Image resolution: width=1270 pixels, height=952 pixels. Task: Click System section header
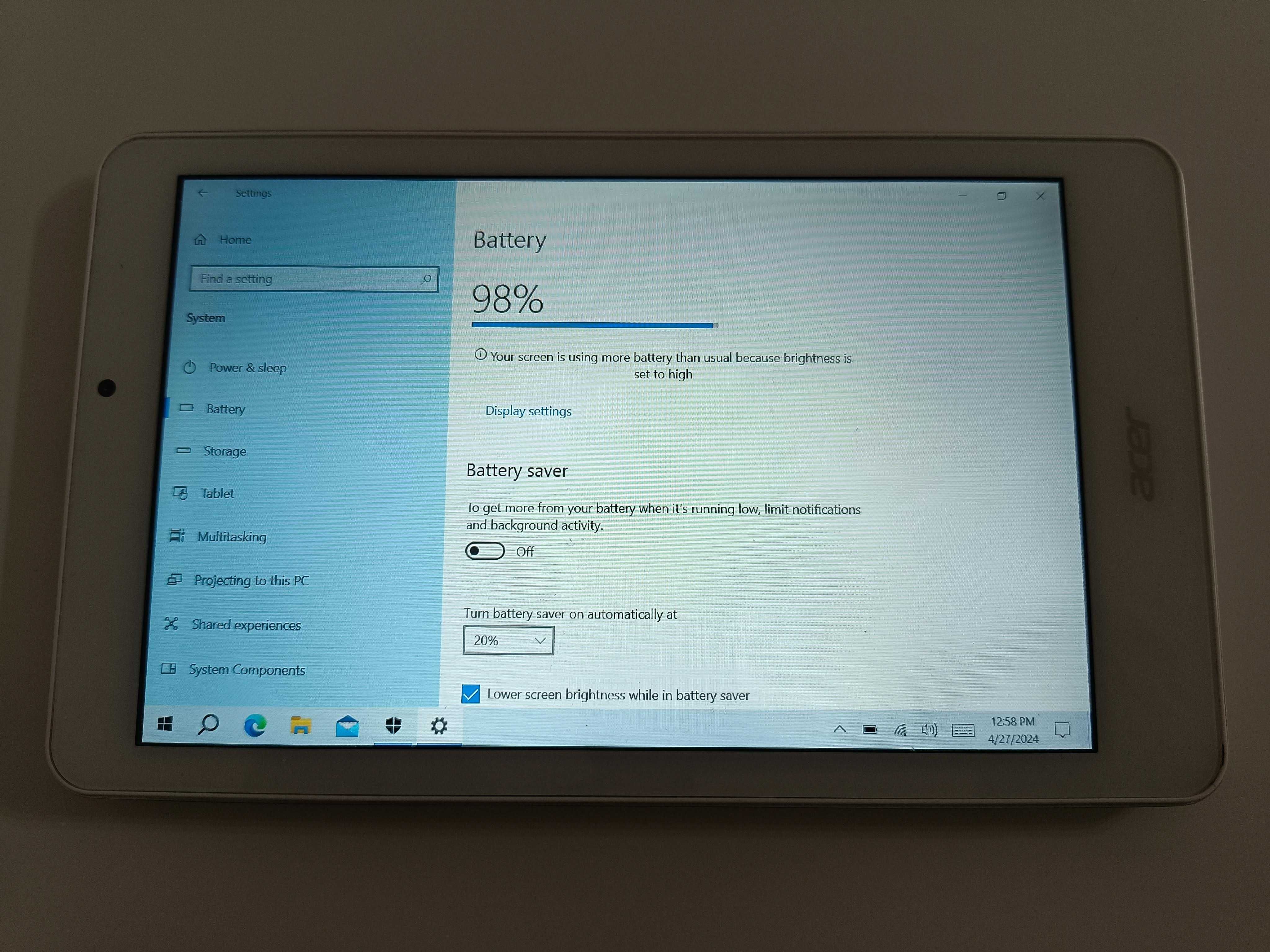pos(210,318)
